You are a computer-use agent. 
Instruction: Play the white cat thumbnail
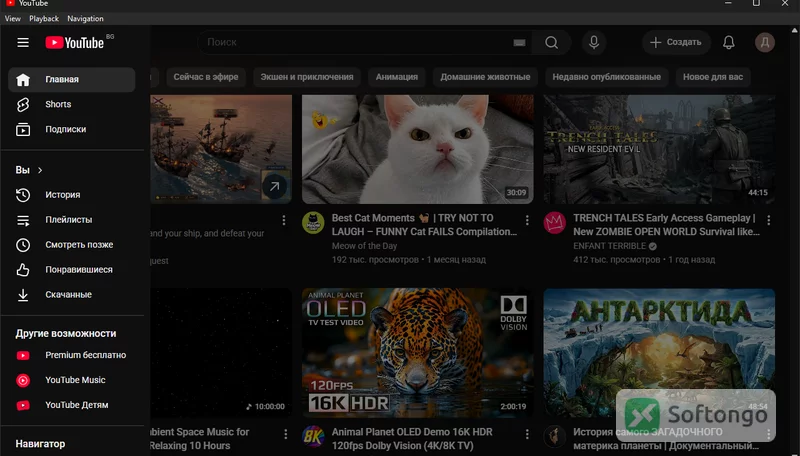click(x=417, y=149)
